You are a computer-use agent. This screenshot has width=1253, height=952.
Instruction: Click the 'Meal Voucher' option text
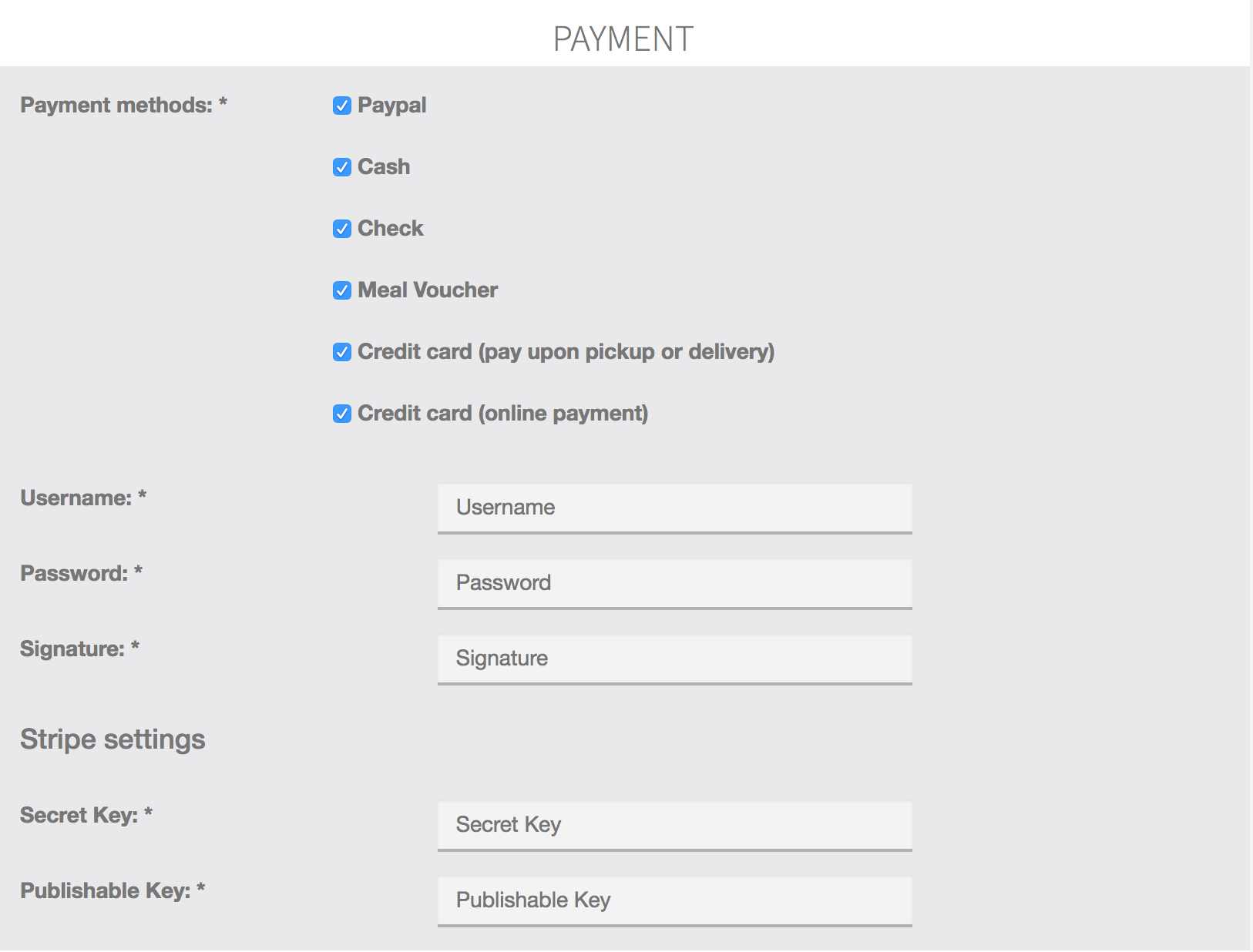pos(428,290)
